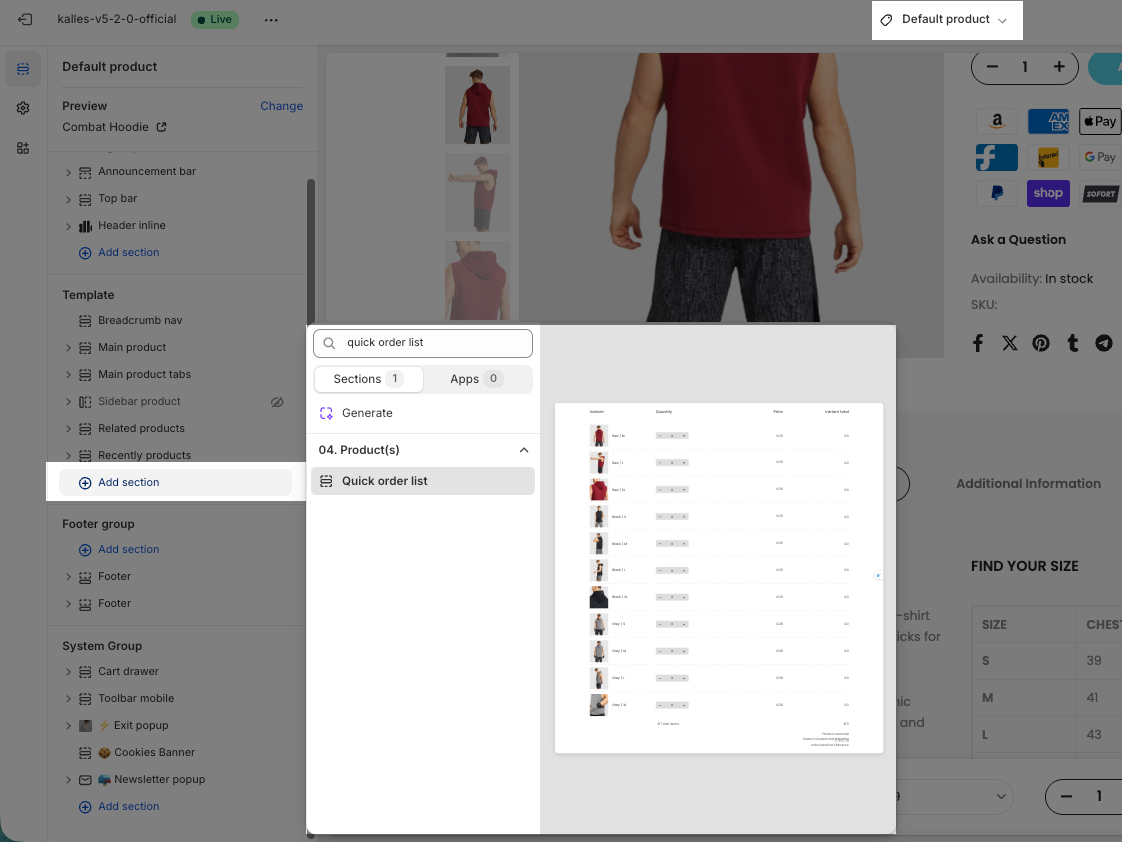Open the Default product template dropdown
1122x842 pixels.
point(946,20)
